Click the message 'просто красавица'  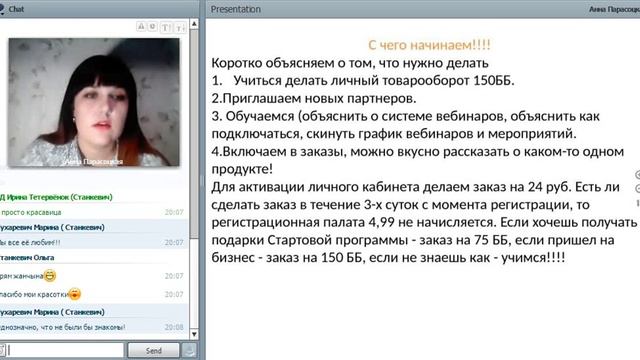[31, 212]
